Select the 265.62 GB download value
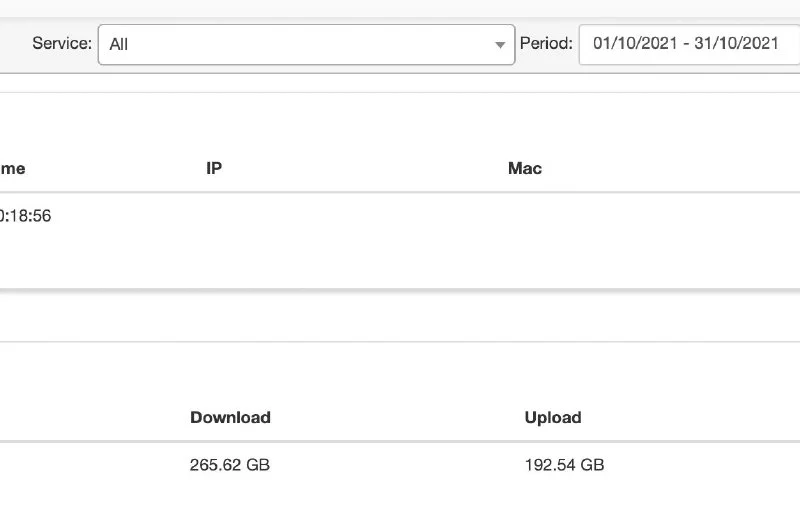The width and height of the screenshot is (800, 511). (x=229, y=465)
